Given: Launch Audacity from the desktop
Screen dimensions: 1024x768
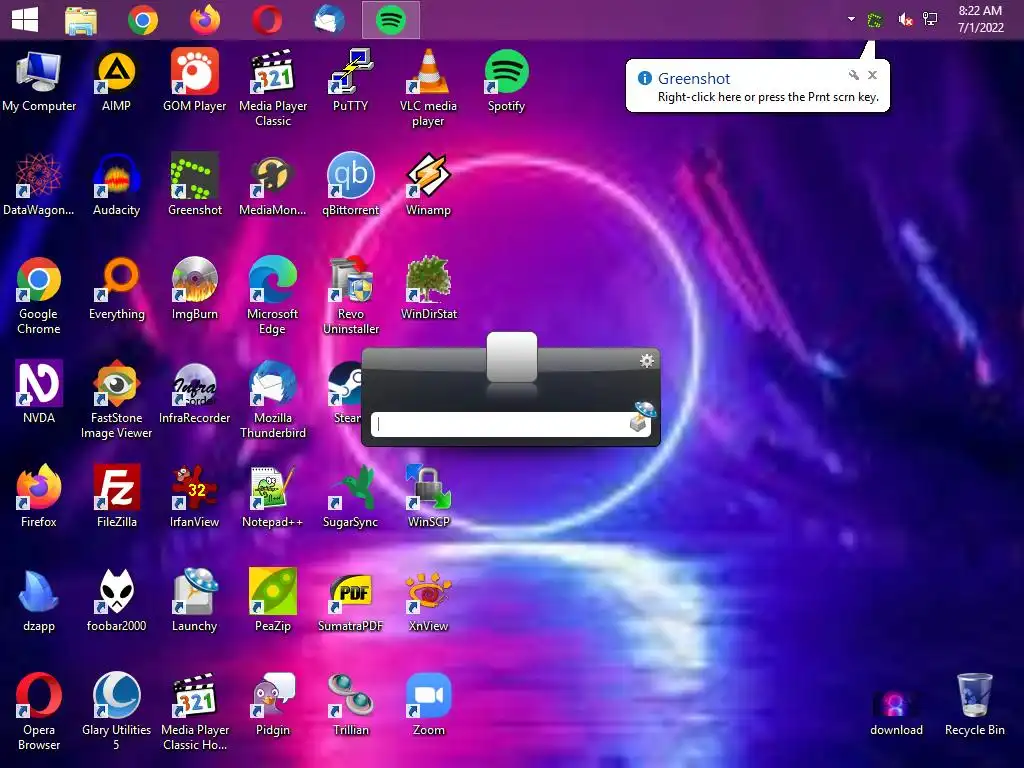Looking at the screenshot, I should 116,185.
